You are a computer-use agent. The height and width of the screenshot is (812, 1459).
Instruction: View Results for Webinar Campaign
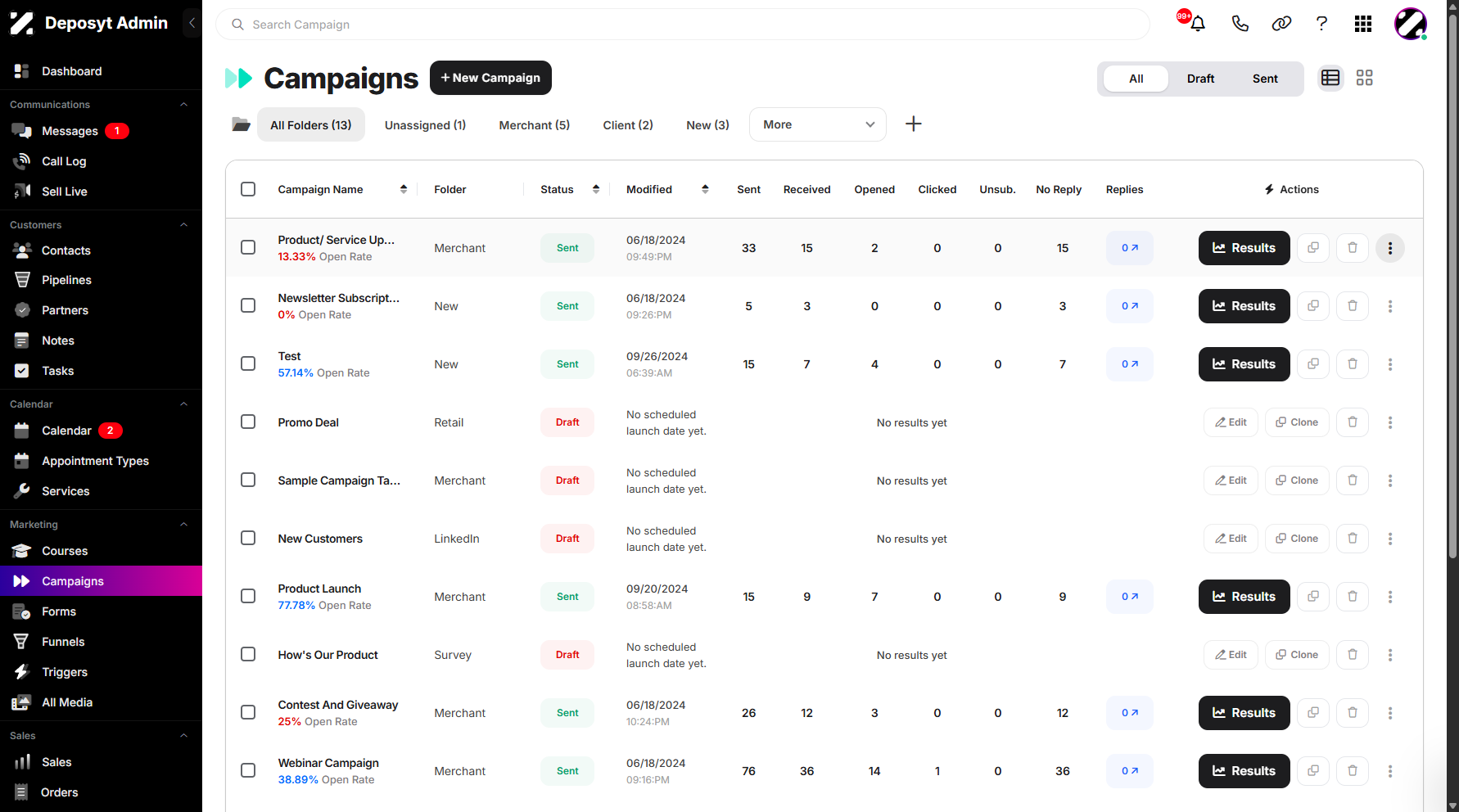pos(1244,771)
